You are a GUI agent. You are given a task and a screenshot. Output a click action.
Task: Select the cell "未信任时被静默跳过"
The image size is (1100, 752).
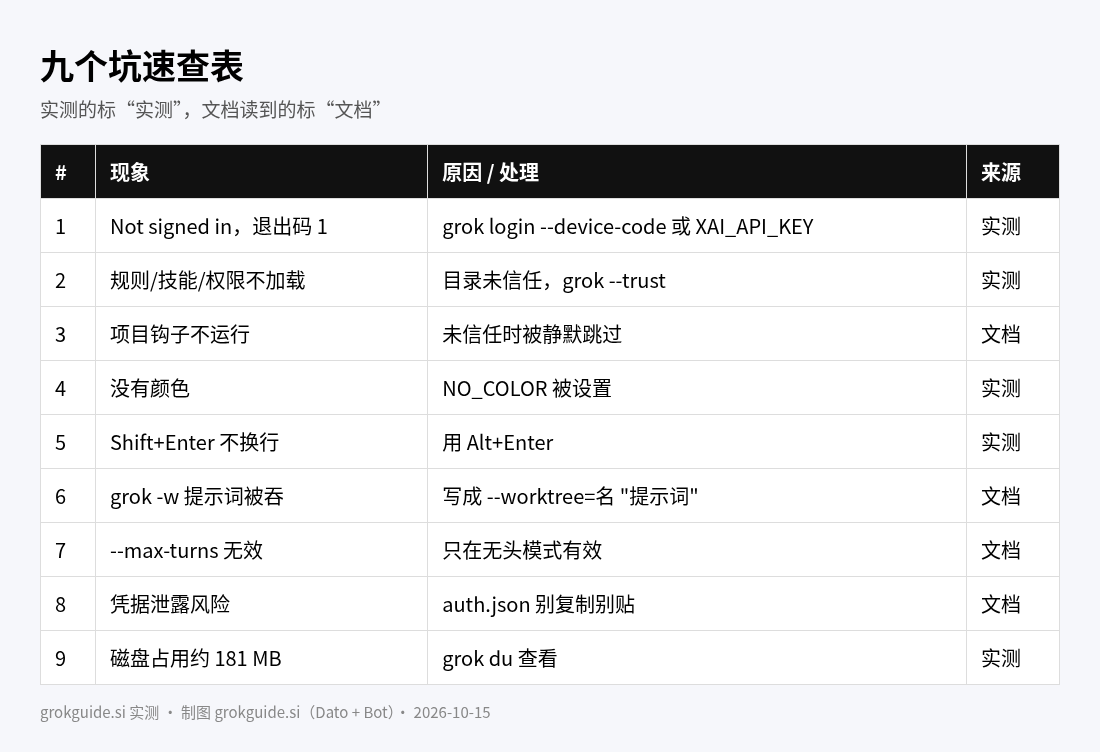(697, 334)
